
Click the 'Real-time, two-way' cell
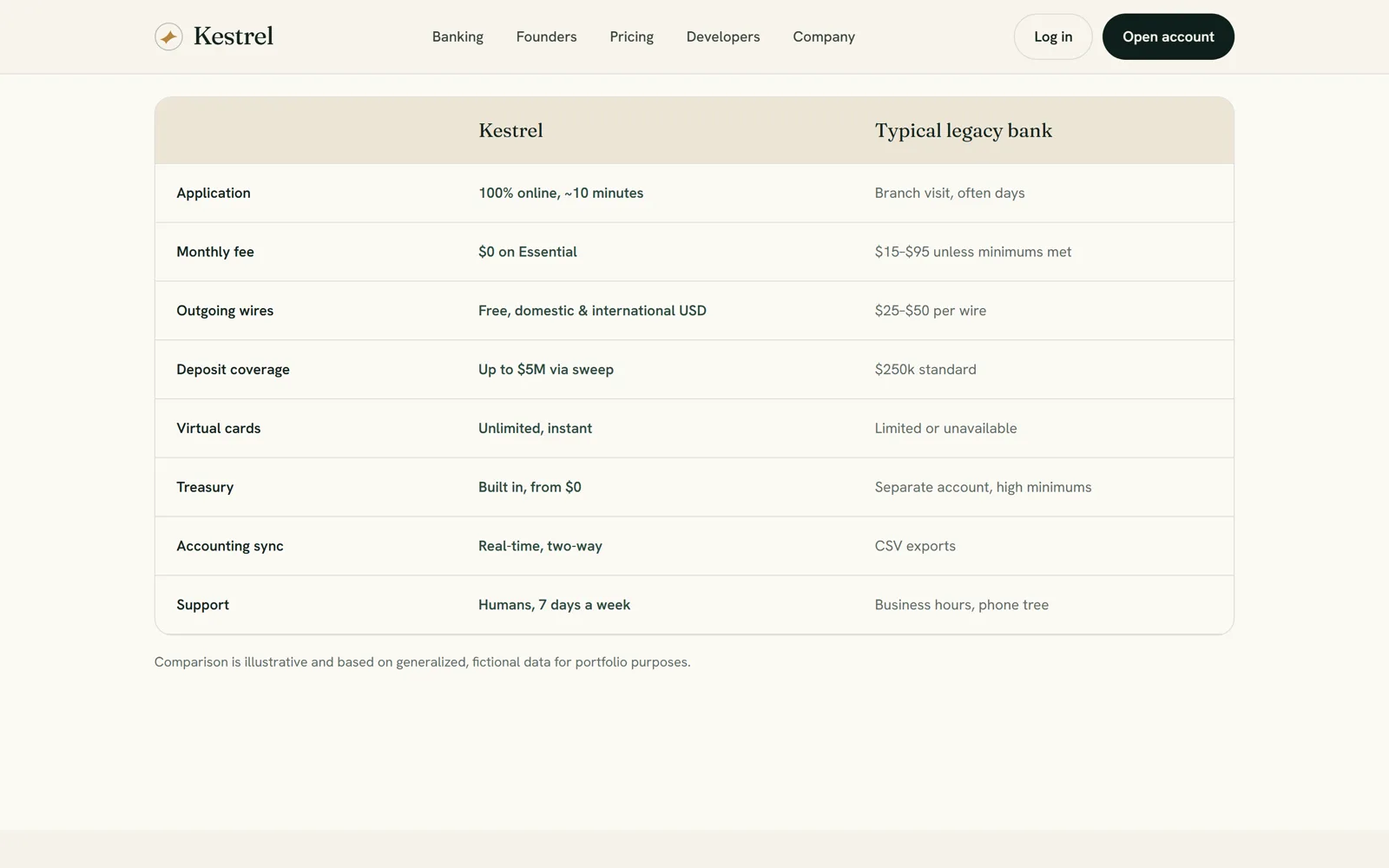click(x=540, y=546)
